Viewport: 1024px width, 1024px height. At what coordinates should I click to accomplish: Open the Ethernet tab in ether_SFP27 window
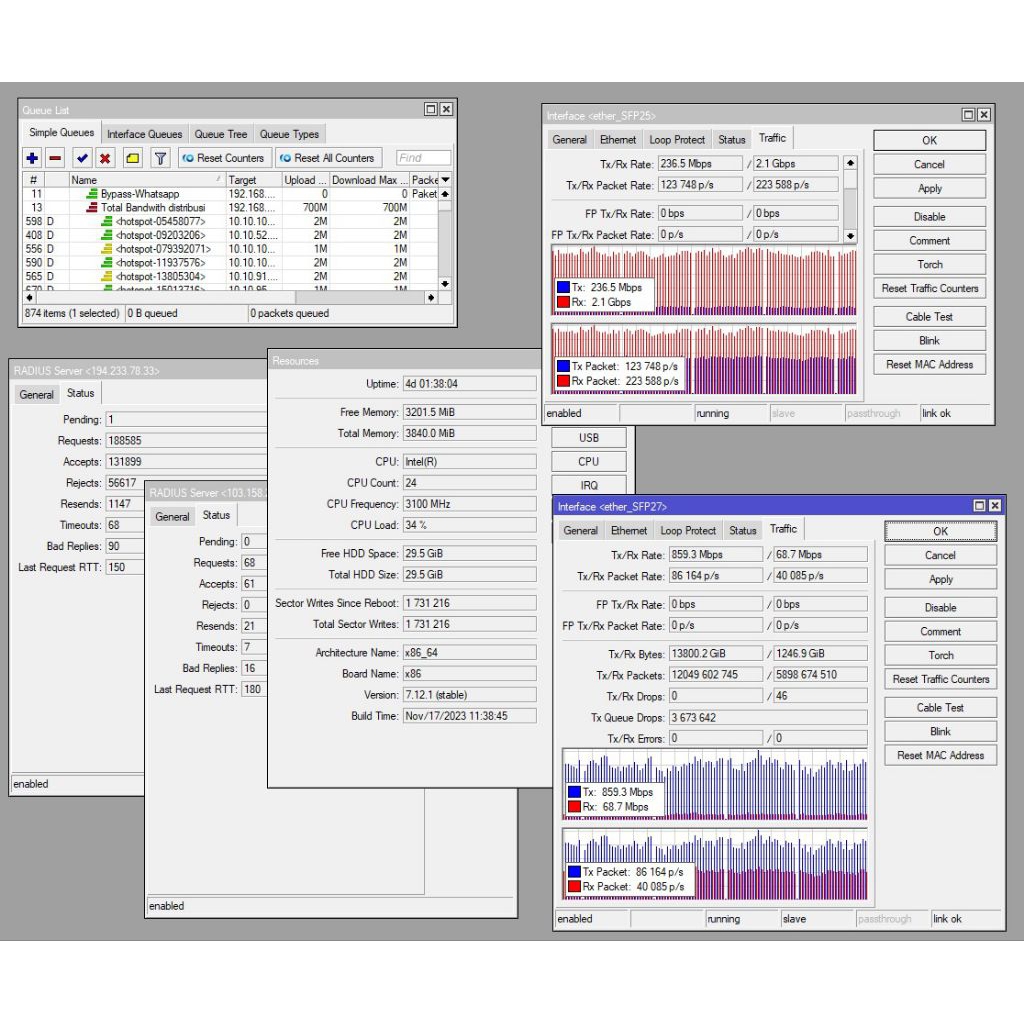629,530
